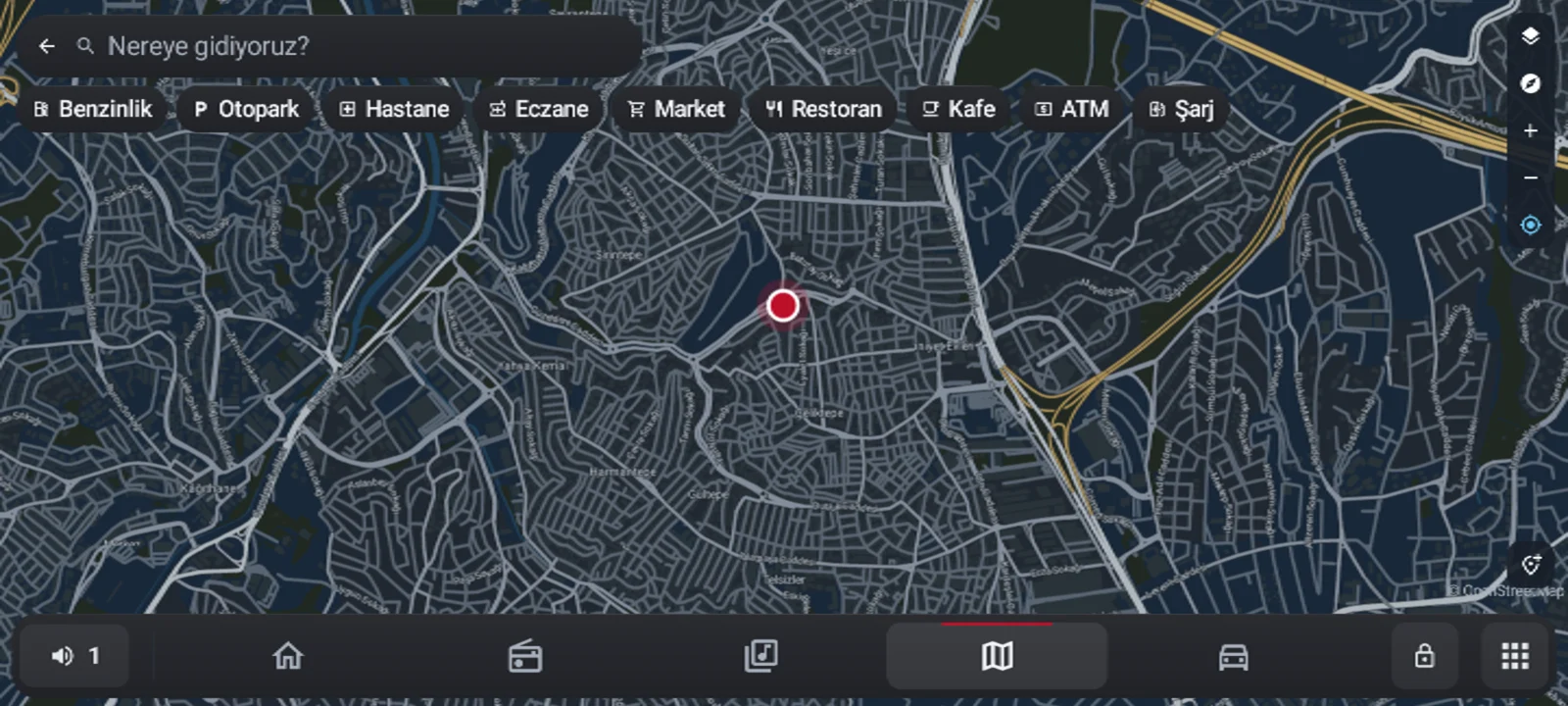The height and width of the screenshot is (706, 1568).
Task: Switch to the Music library tab
Action: (761, 656)
